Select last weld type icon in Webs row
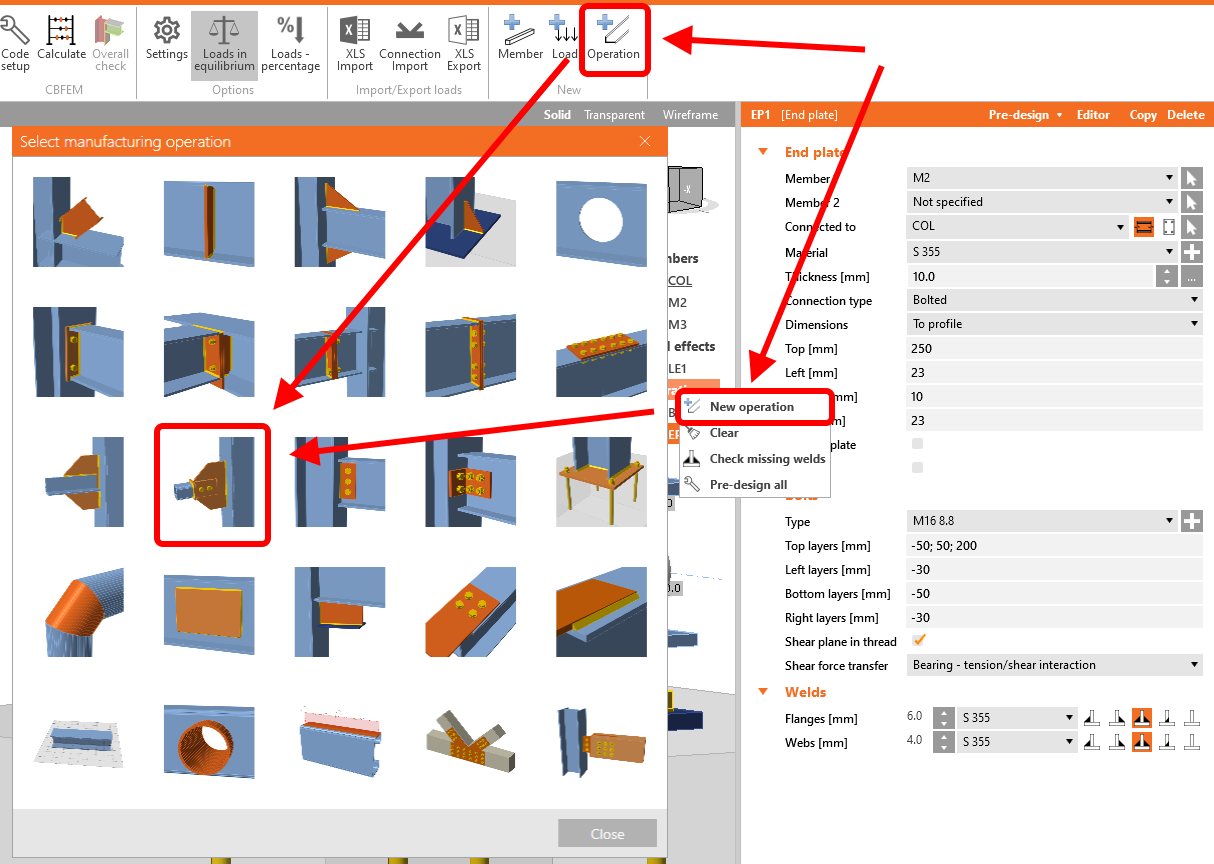 click(x=1192, y=742)
